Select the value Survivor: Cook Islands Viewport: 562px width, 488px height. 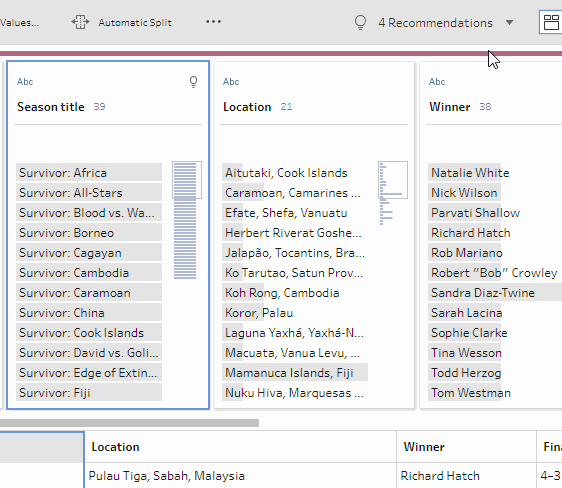point(89,333)
